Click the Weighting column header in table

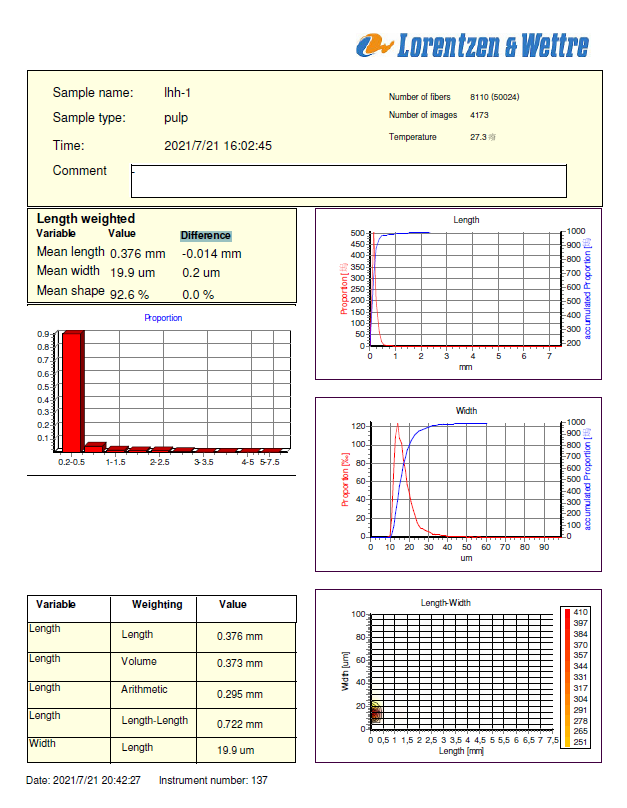157,605
